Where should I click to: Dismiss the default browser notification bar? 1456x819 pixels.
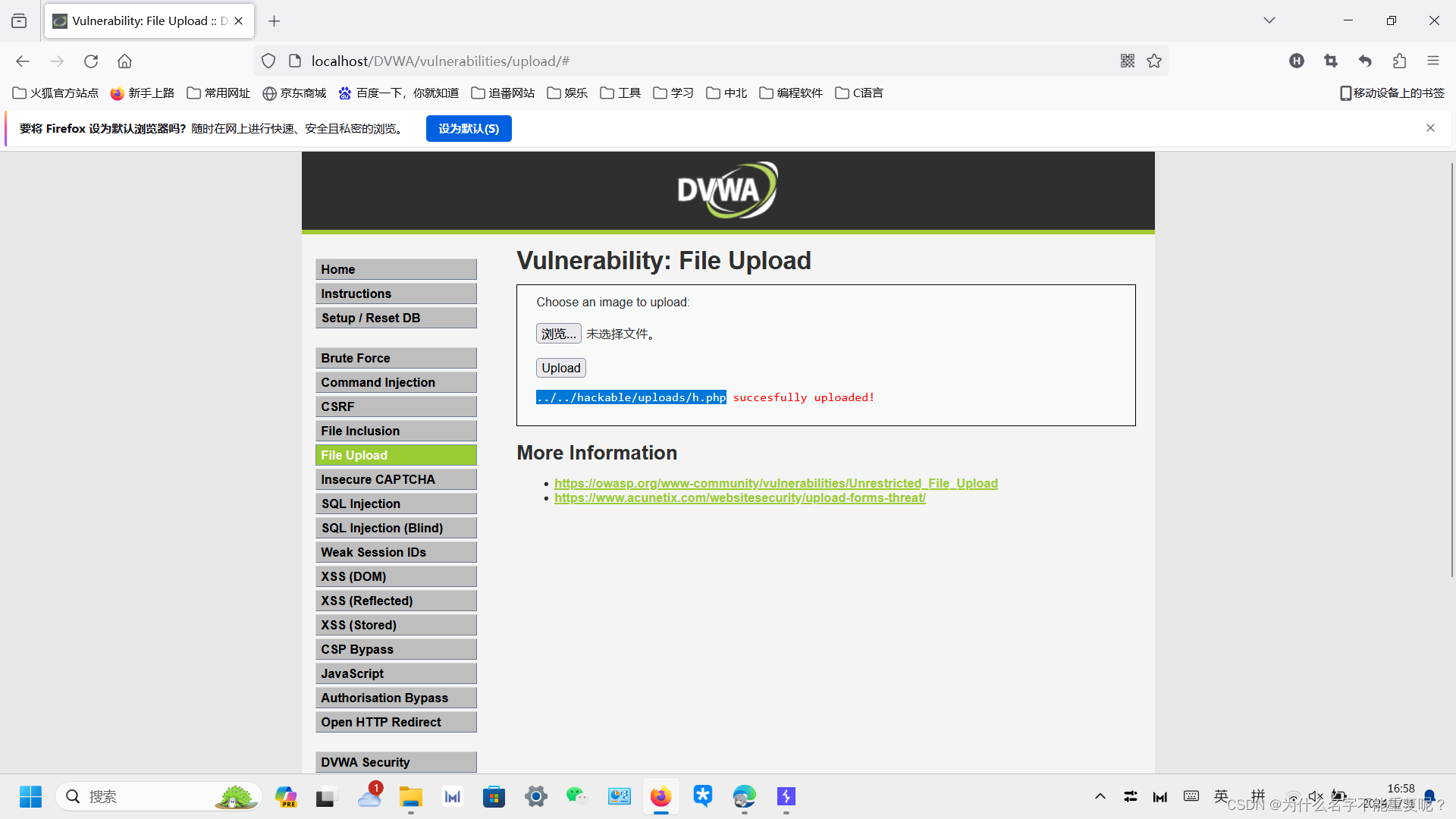pyautogui.click(x=1430, y=128)
